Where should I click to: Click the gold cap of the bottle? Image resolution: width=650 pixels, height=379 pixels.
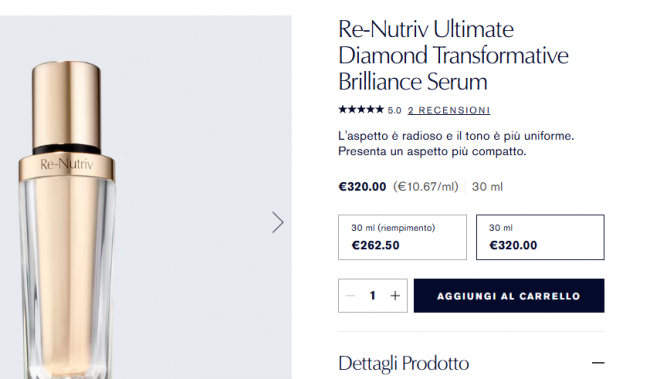click(66, 104)
